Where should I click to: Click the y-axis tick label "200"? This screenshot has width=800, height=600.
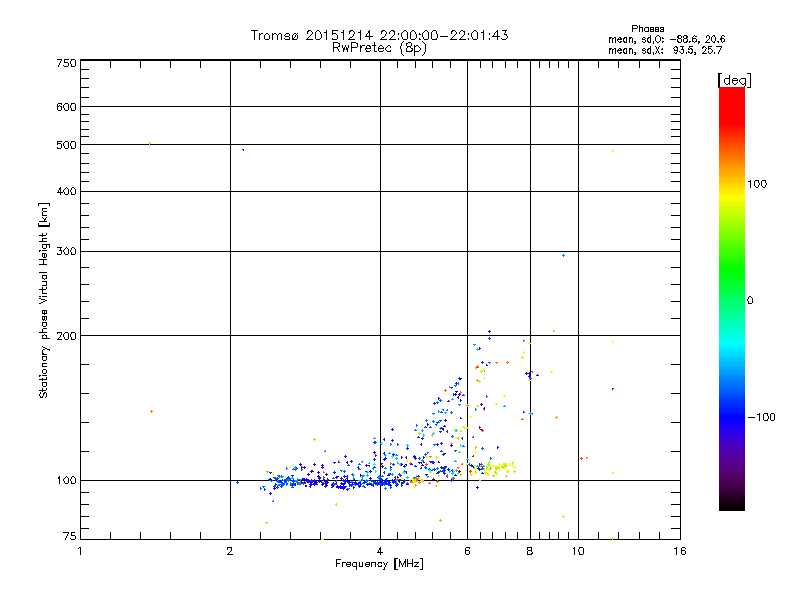(66, 336)
